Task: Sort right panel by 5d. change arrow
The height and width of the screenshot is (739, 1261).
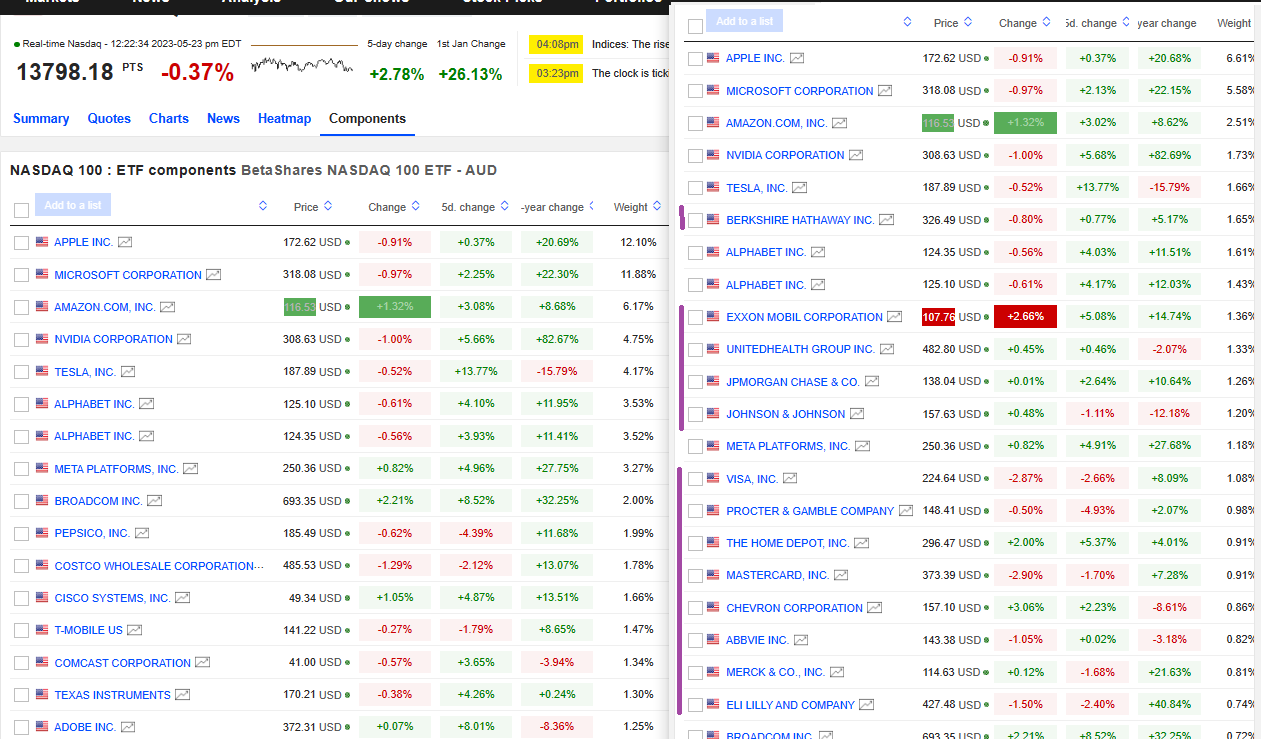Action: [1126, 22]
